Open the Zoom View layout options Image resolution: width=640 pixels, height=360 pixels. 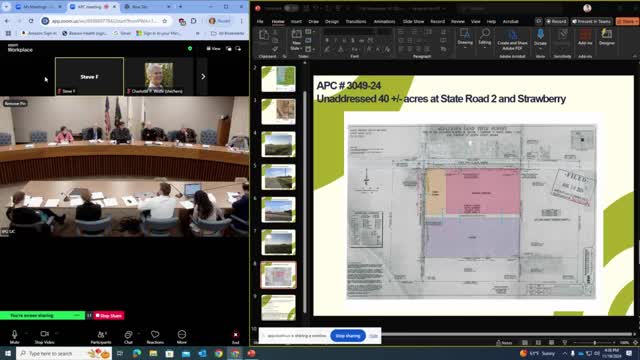[213, 49]
